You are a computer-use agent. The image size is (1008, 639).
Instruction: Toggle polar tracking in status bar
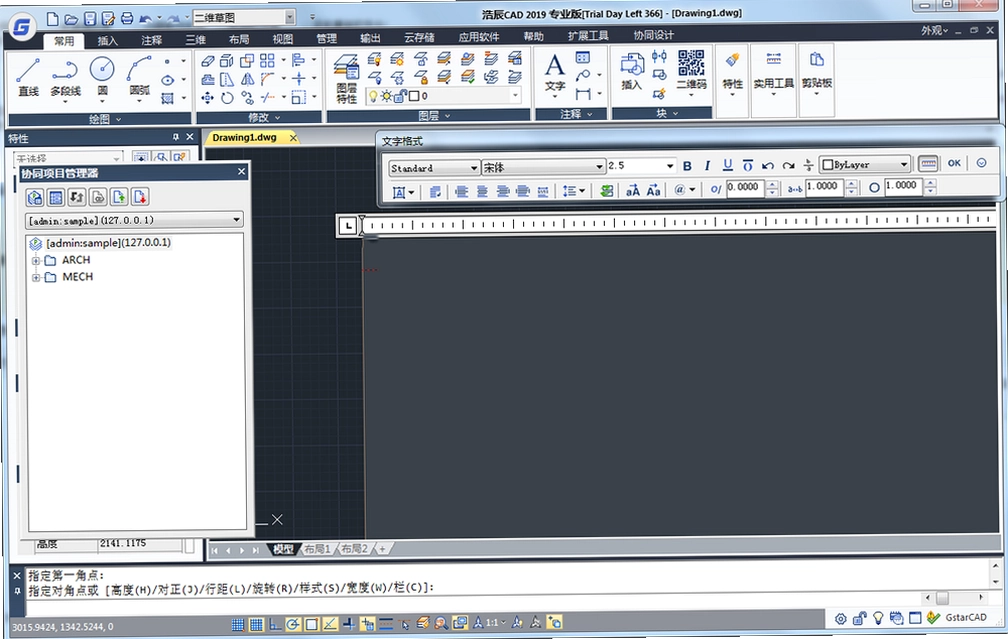coord(293,624)
